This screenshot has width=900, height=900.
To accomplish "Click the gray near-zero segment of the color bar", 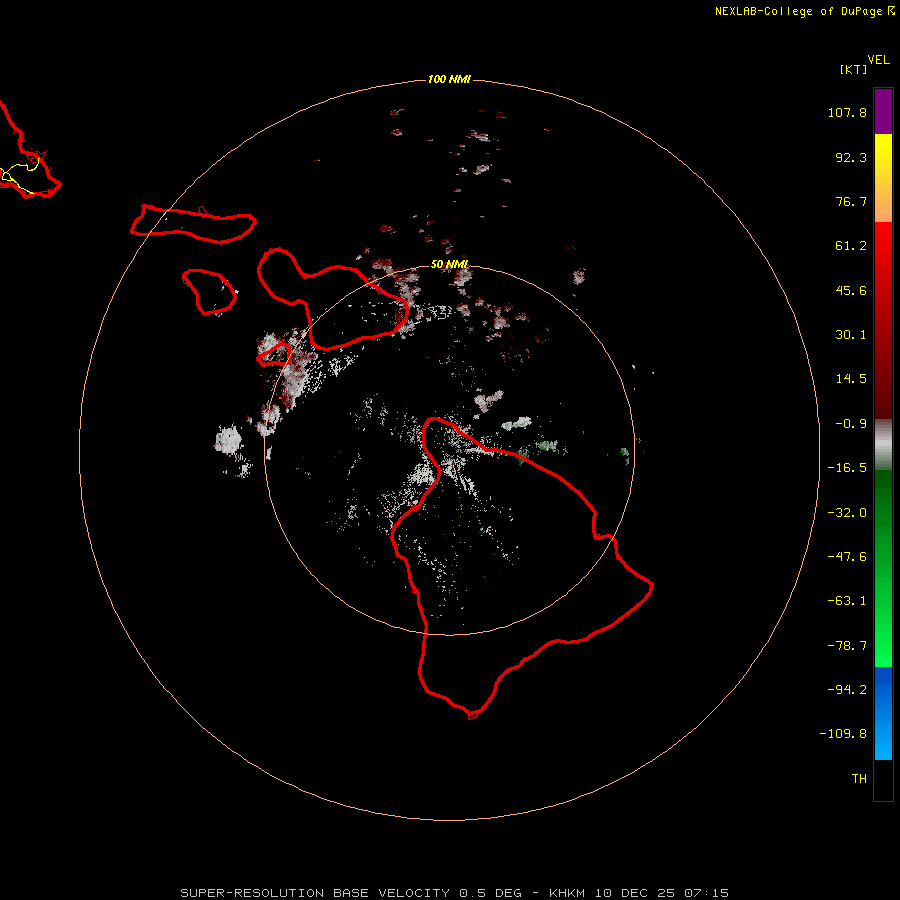I will [x=883, y=445].
